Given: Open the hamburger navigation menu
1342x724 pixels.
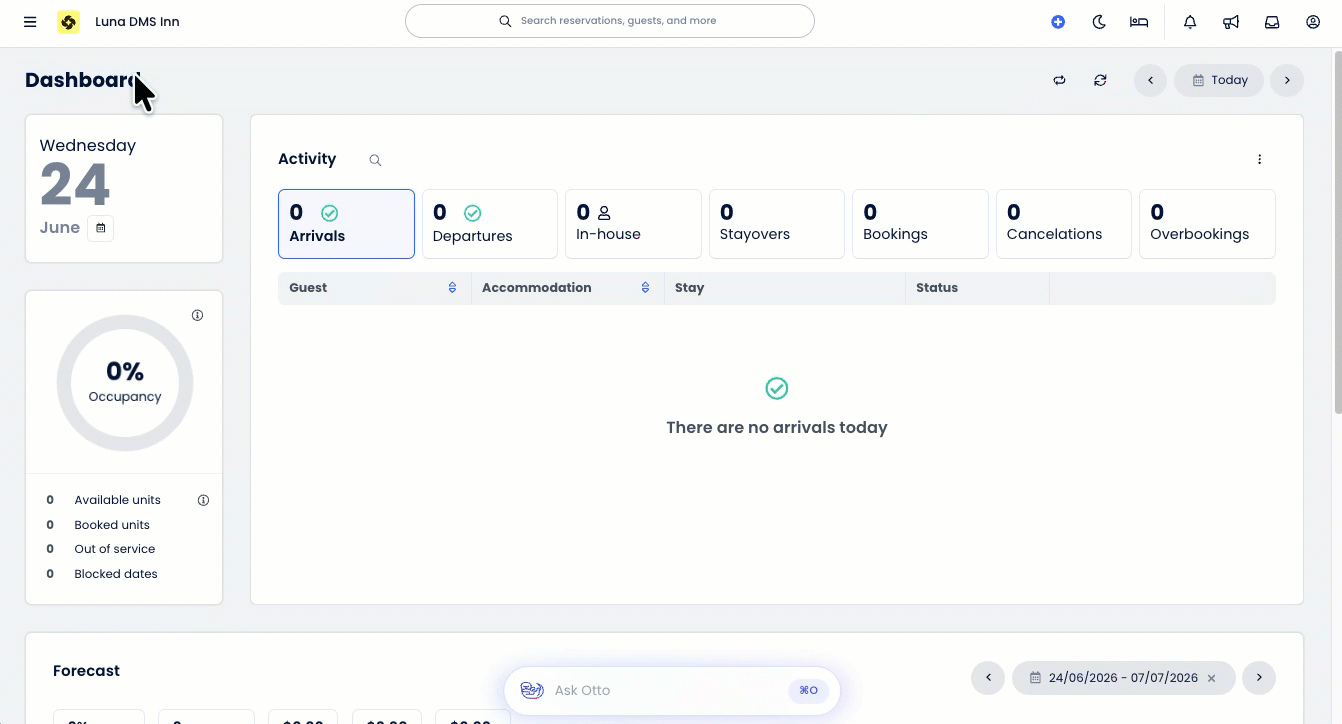Looking at the screenshot, I should click(x=30, y=22).
